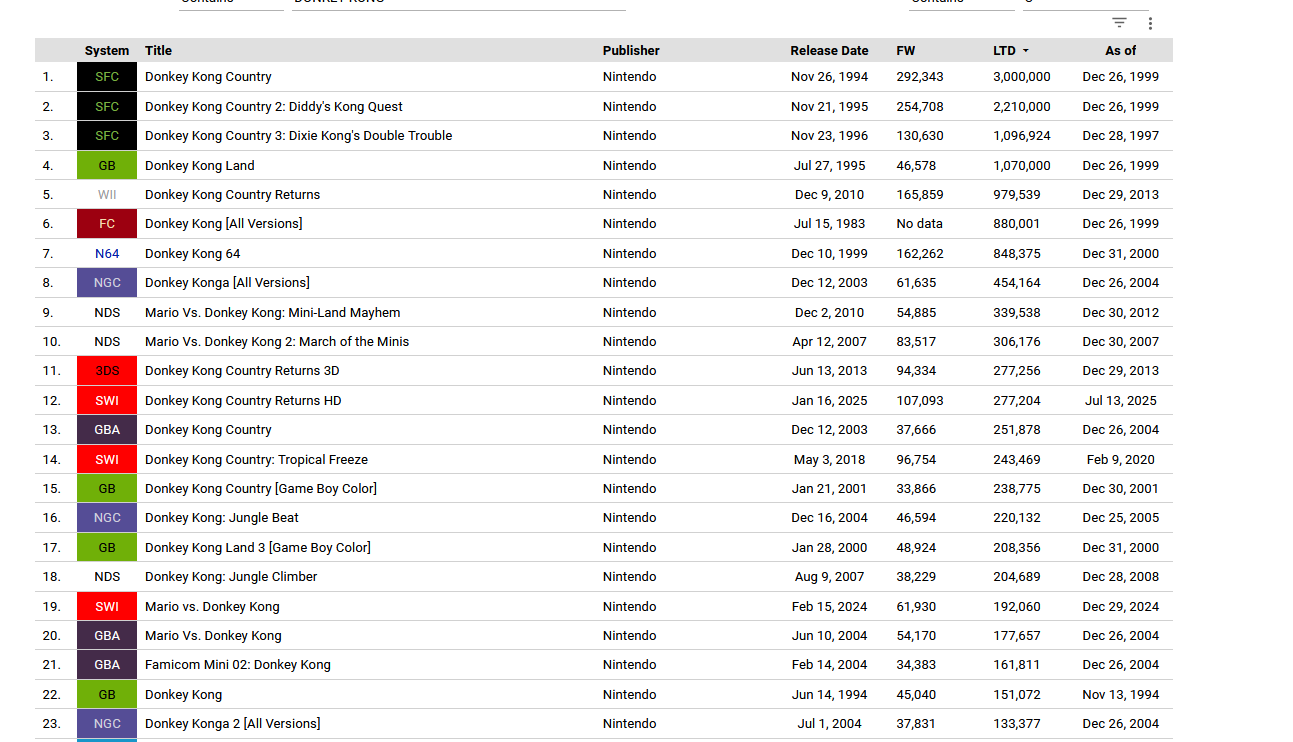Click Nintendo publisher in Donkey Kong 64 row
This screenshot has height=742, width=1293.
point(630,254)
